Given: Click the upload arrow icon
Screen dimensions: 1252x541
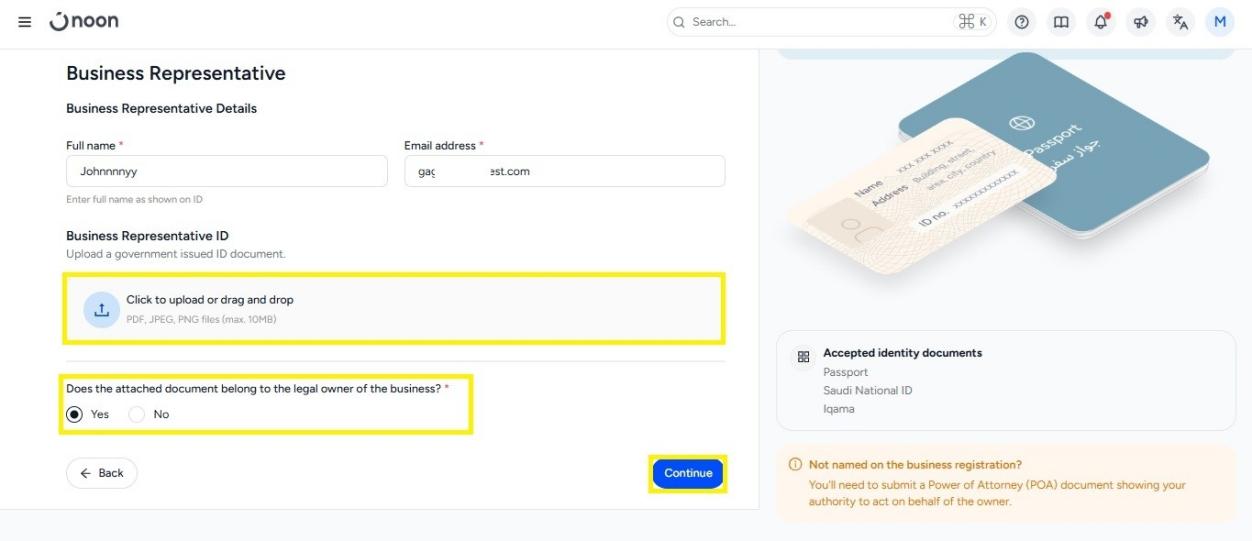Looking at the screenshot, I should (x=101, y=309).
